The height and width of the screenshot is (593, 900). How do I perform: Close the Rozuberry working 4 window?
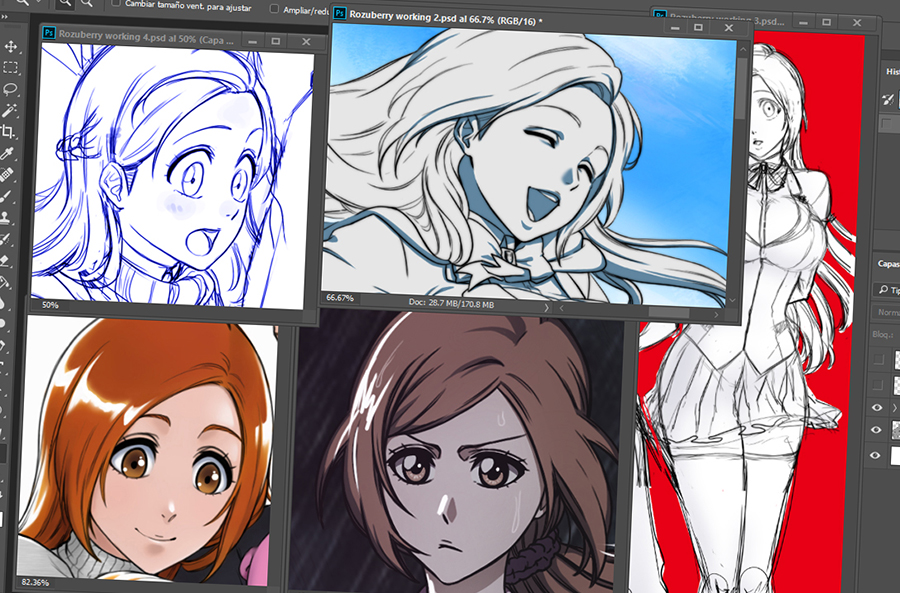tap(306, 42)
